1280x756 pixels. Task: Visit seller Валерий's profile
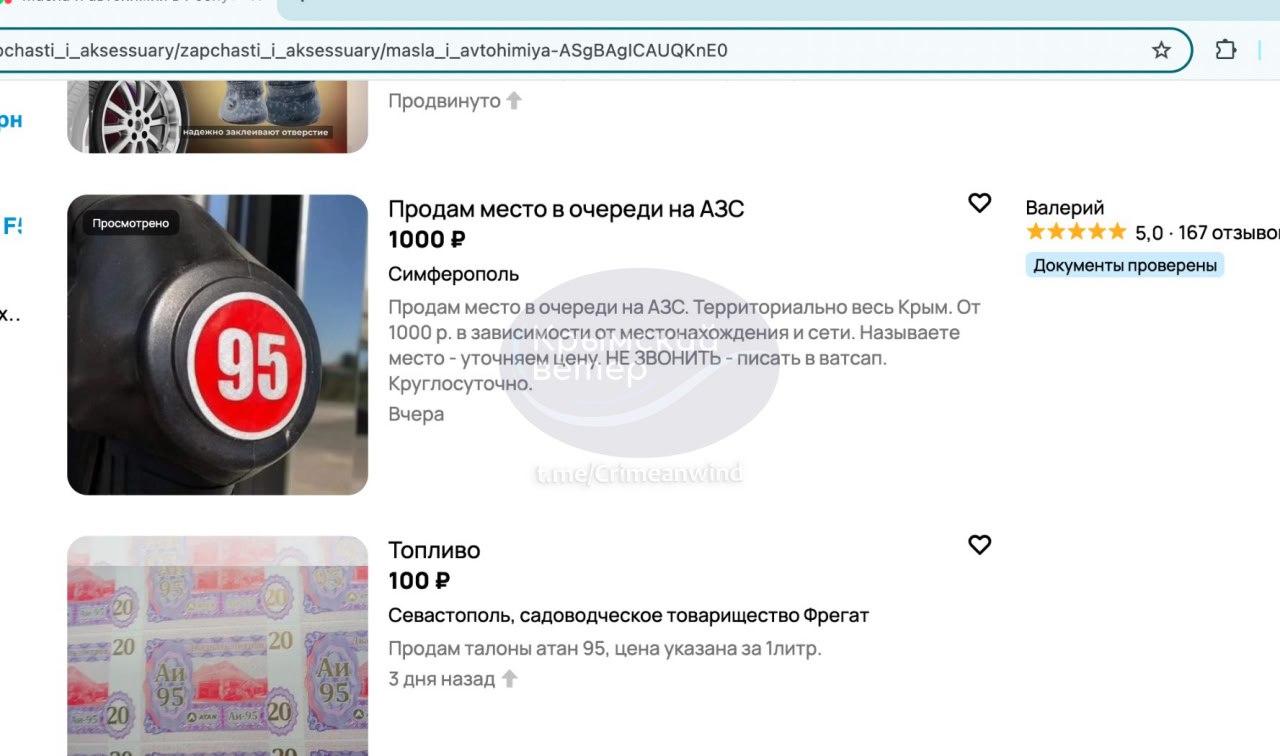tap(1065, 208)
